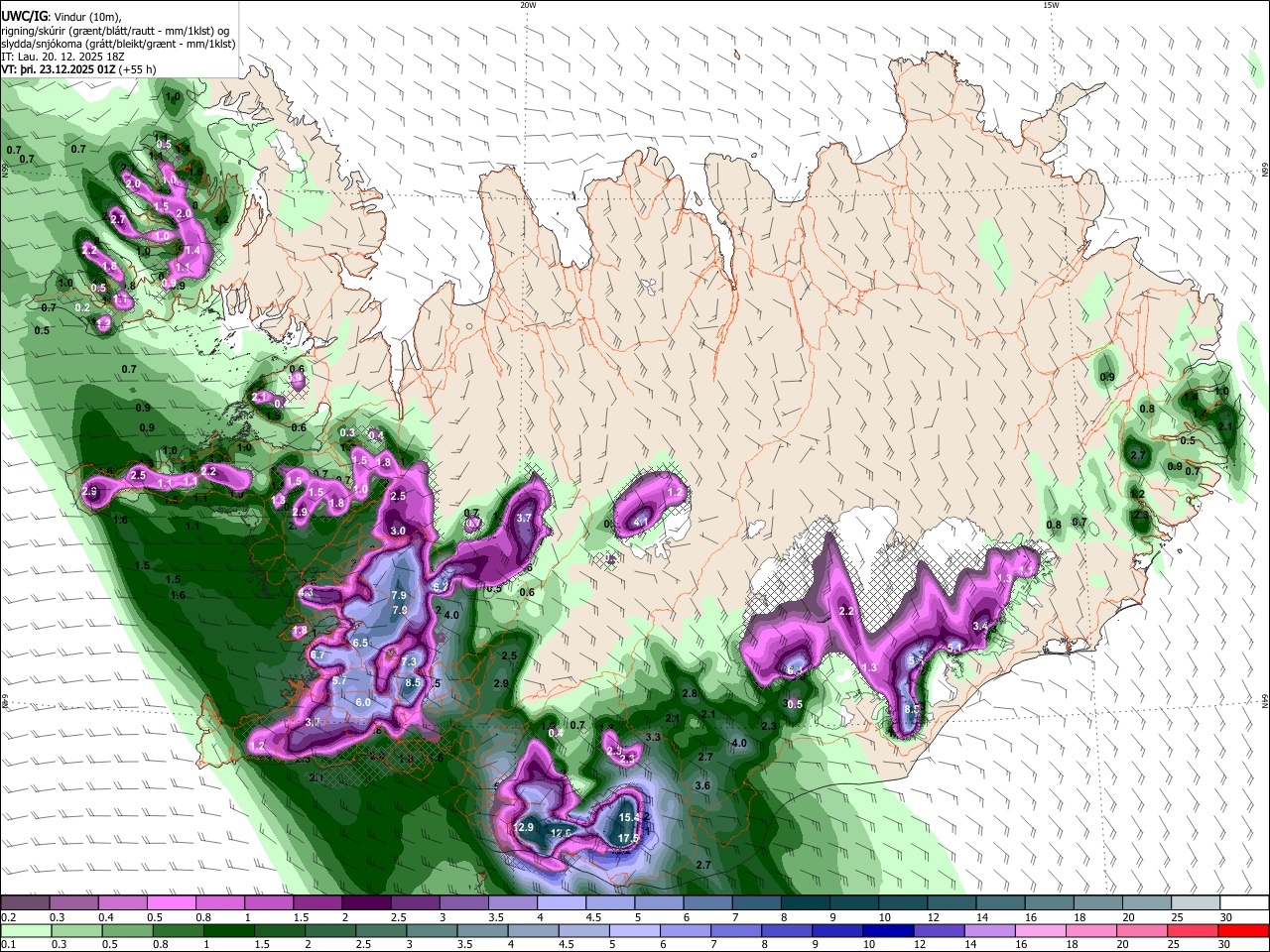Click the rigning/skúrir legend description line
This screenshot has height=952, width=1270.
click(x=115, y=31)
